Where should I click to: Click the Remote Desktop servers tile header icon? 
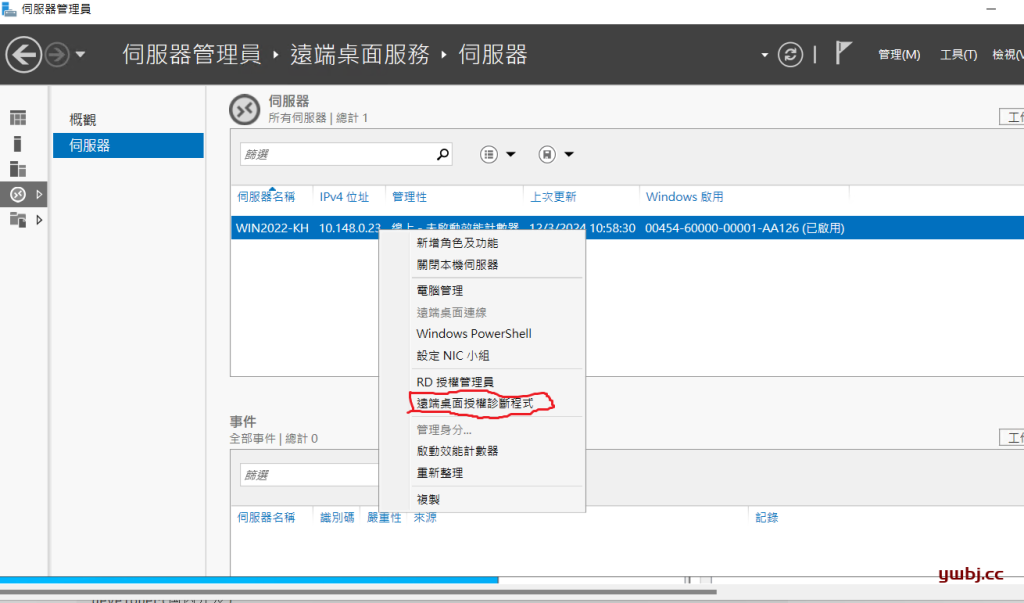pyautogui.click(x=245, y=110)
